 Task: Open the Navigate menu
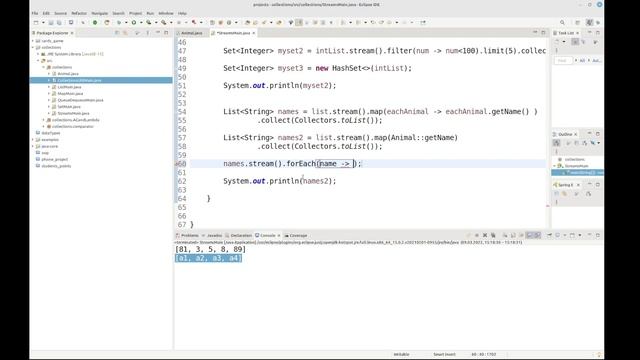coord(100,13)
